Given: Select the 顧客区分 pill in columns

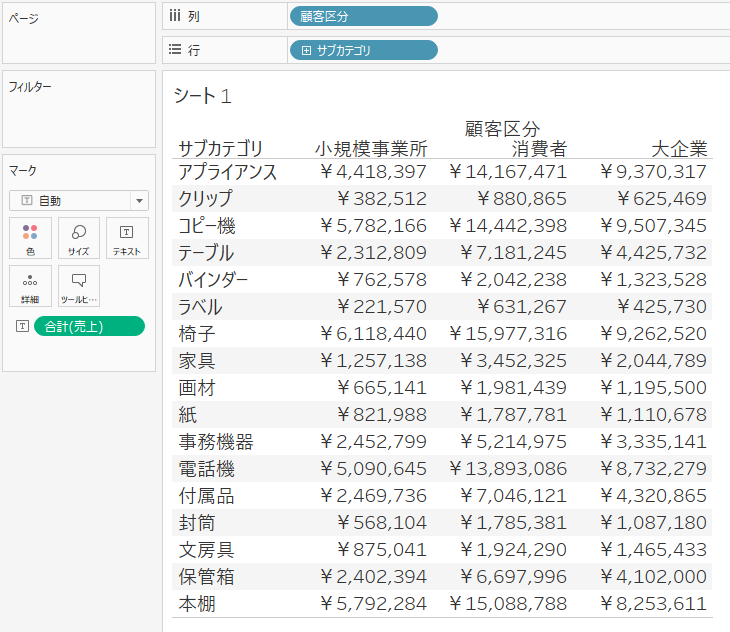Looking at the screenshot, I should [x=362, y=15].
